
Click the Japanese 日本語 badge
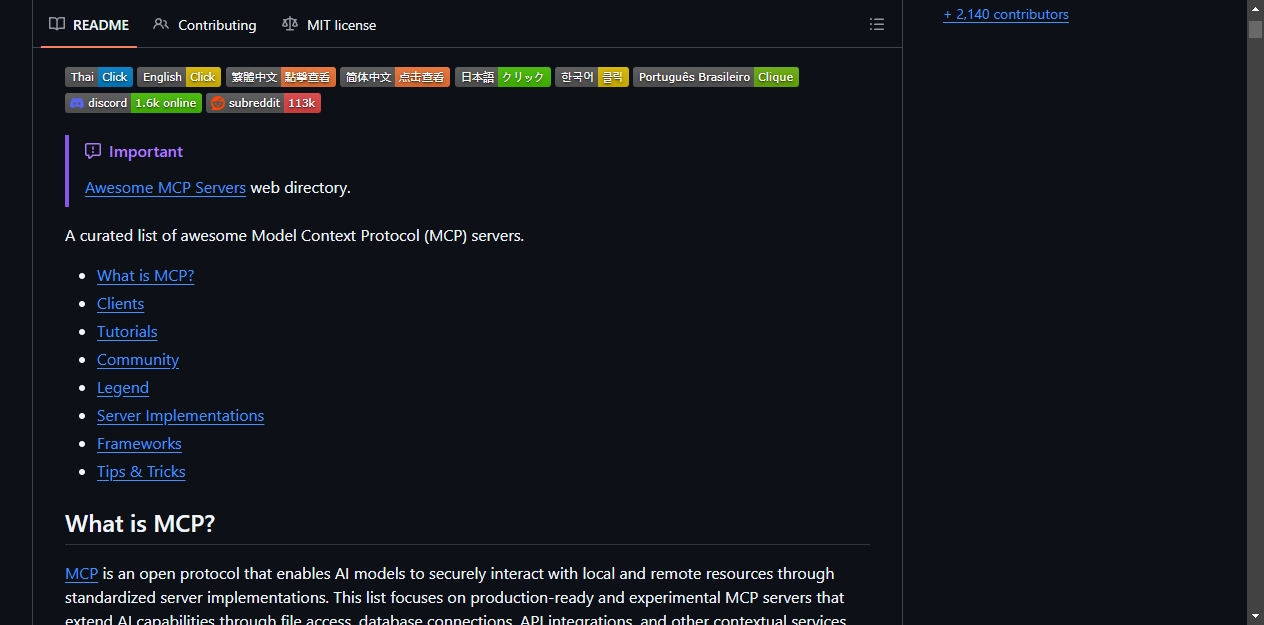click(502, 77)
